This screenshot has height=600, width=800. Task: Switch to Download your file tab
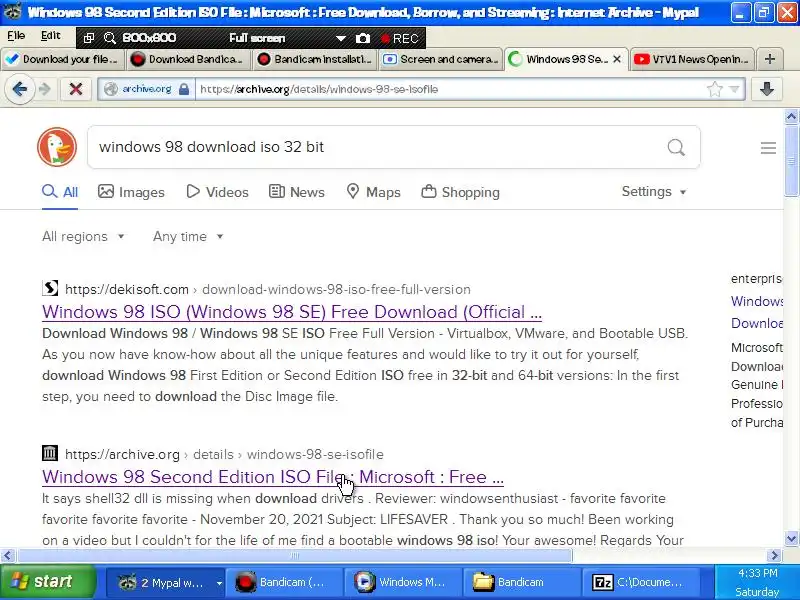[63, 59]
